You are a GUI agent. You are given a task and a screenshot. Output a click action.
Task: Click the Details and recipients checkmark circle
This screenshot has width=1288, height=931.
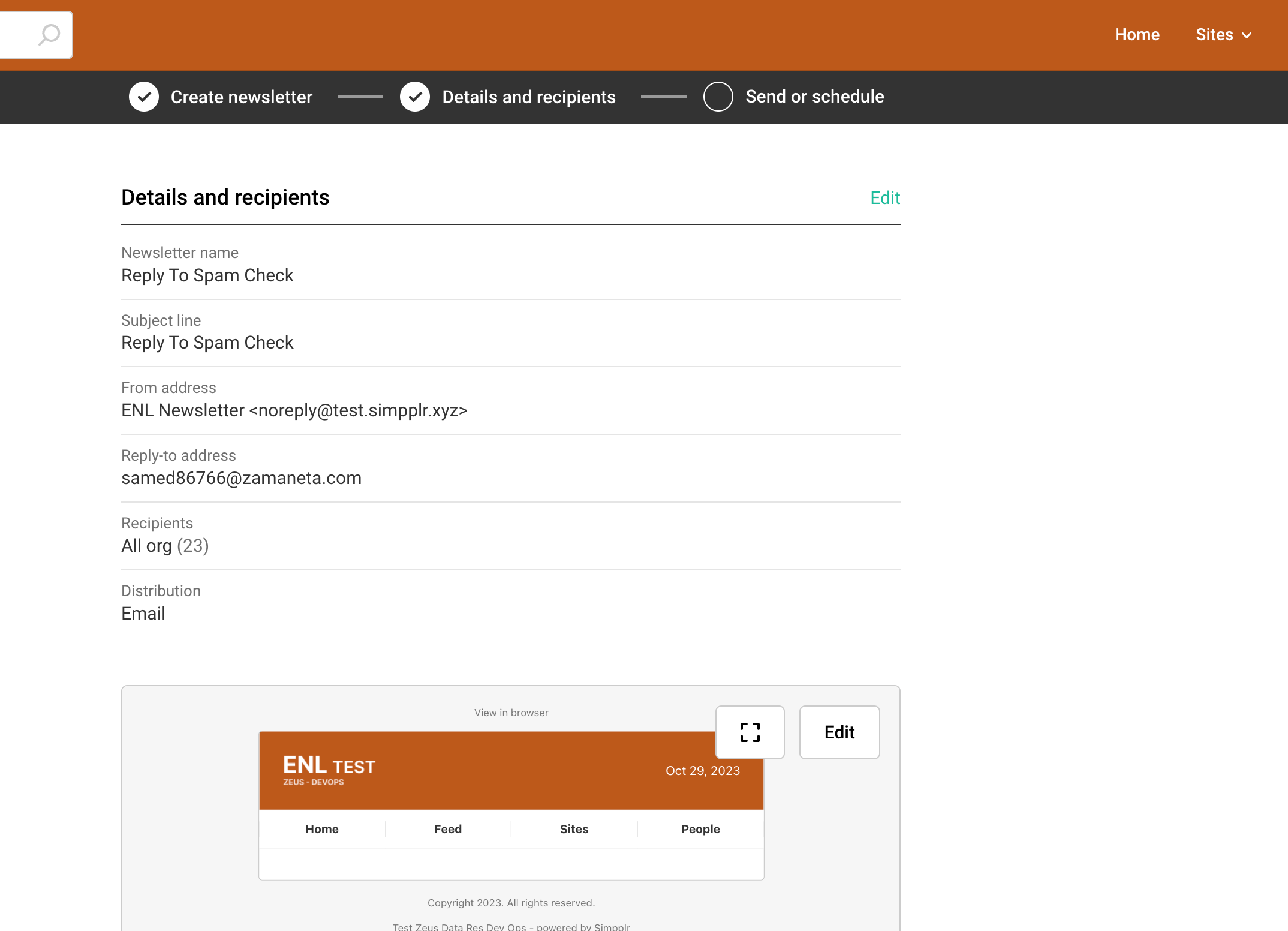[415, 97]
